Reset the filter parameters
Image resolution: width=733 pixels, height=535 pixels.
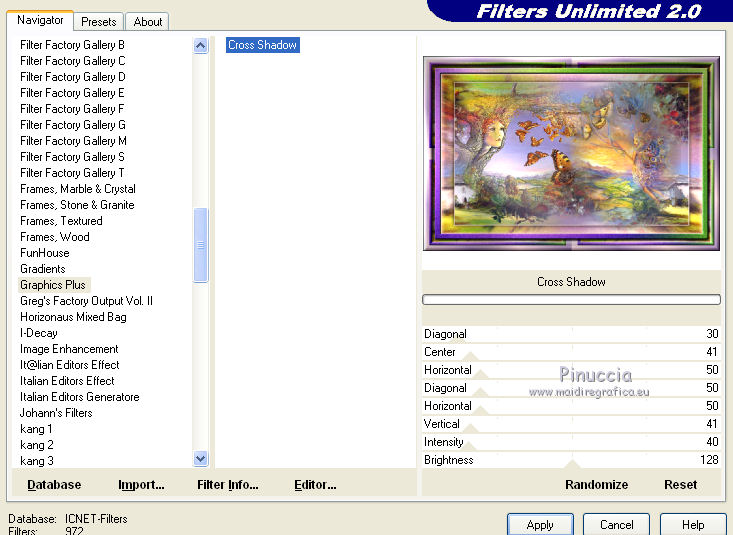[x=680, y=485]
